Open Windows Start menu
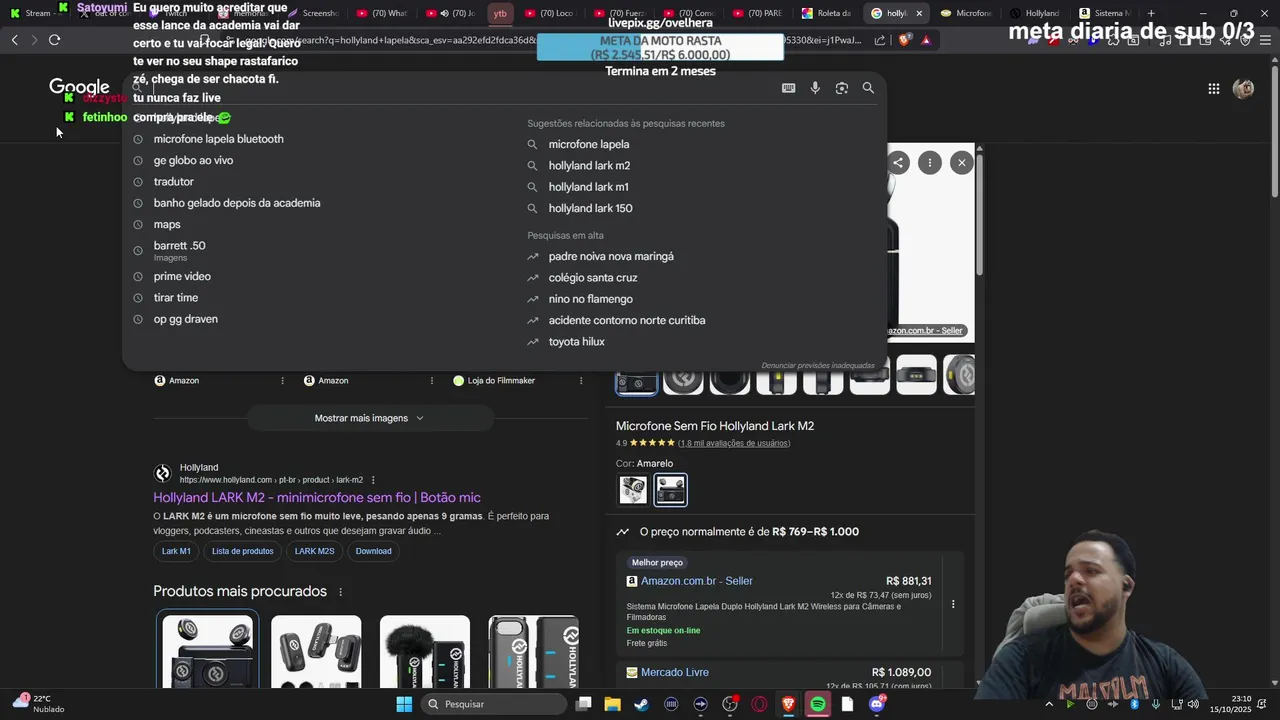 404,704
